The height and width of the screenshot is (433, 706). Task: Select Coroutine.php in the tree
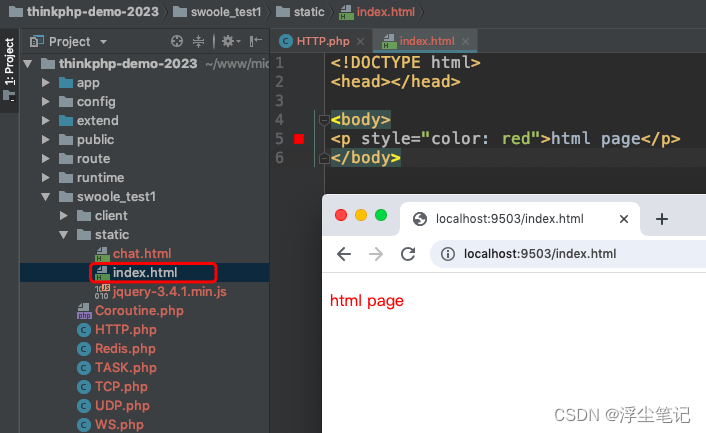(x=130, y=311)
